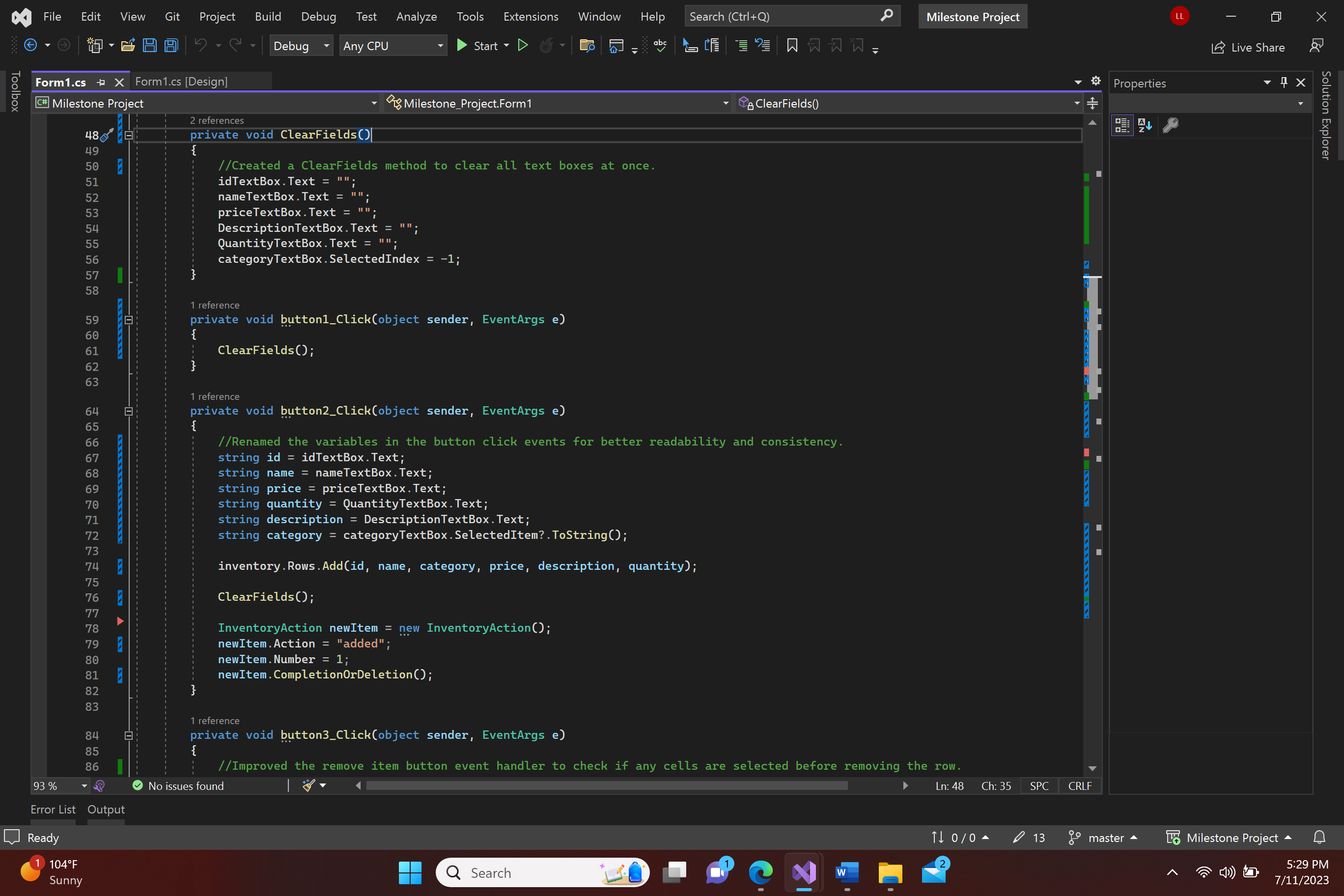
Task: Open the Analyze menu
Action: [417, 17]
